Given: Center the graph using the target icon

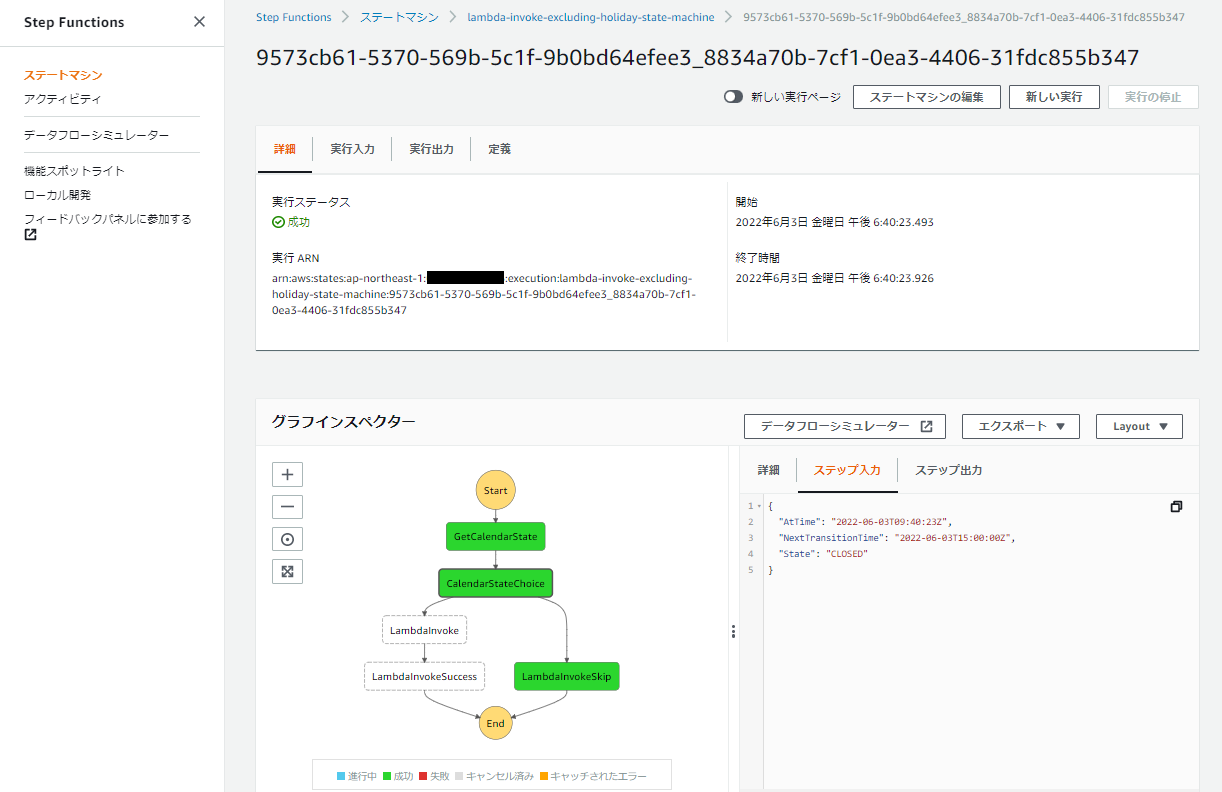Looking at the screenshot, I should pyautogui.click(x=287, y=538).
